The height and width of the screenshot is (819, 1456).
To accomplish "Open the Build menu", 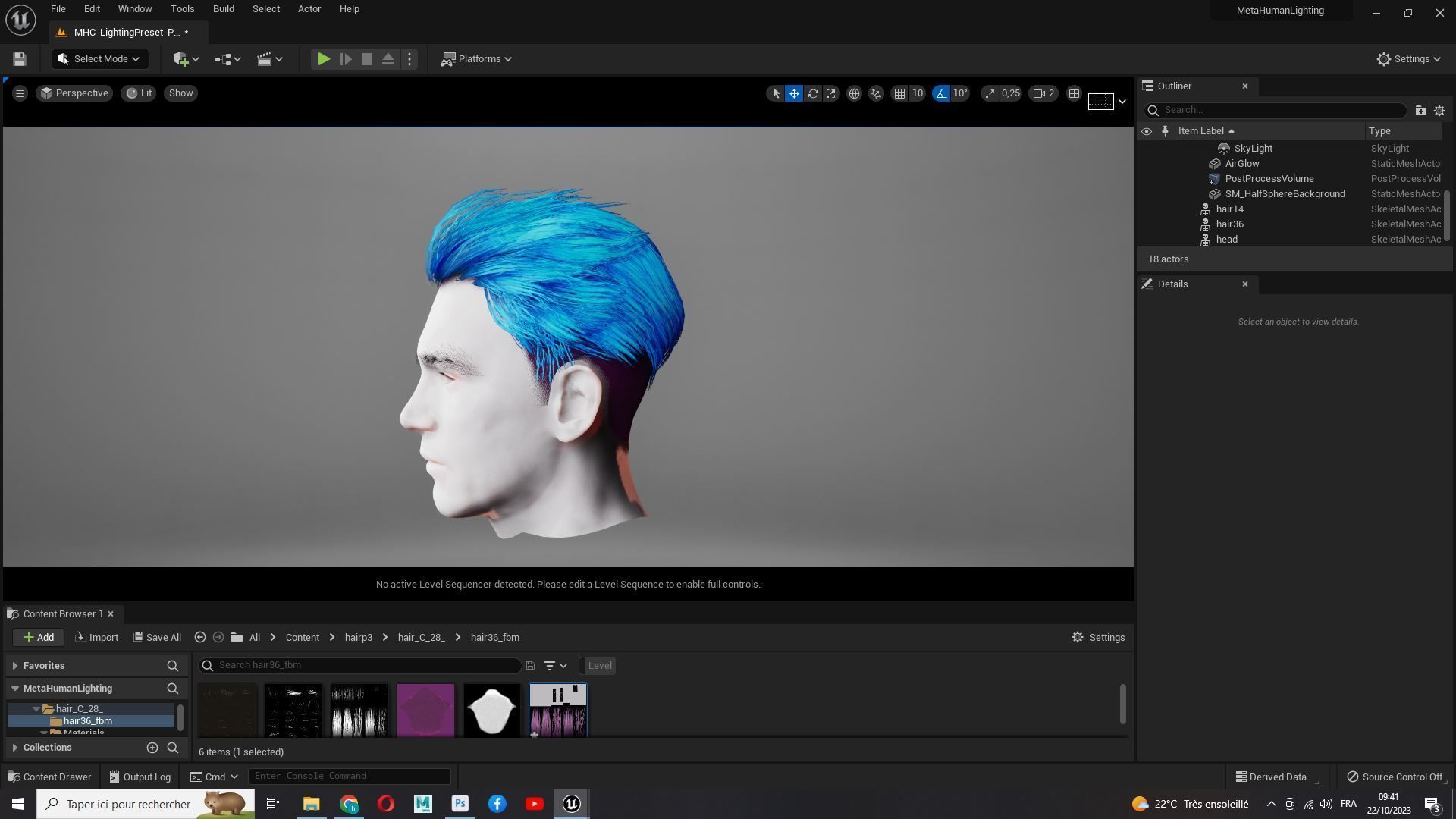I will pos(224,9).
